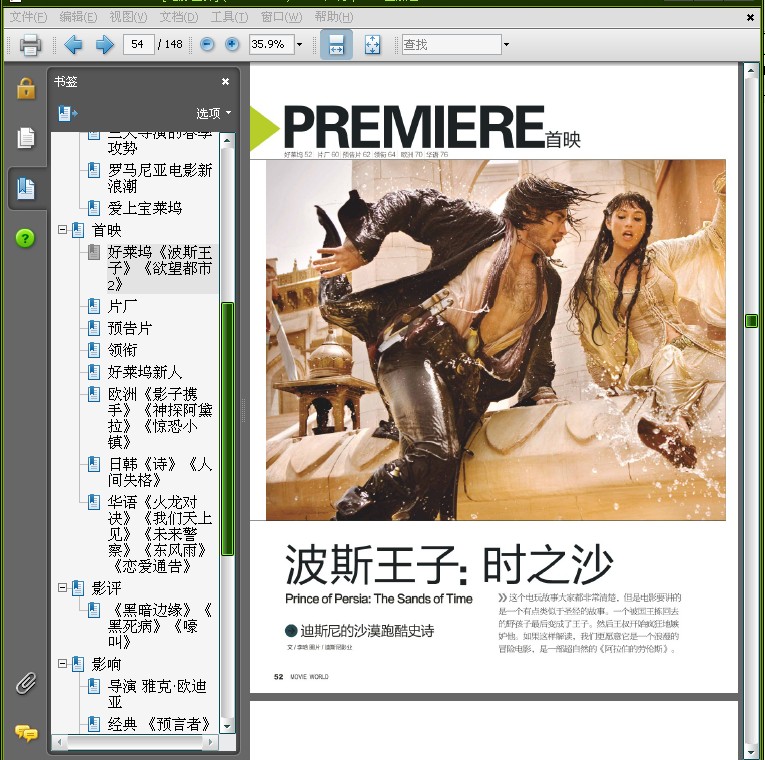Collapse the 首映 bookmark node
Viewport: 765px width, 760px height.
click(x=62, y=230)
